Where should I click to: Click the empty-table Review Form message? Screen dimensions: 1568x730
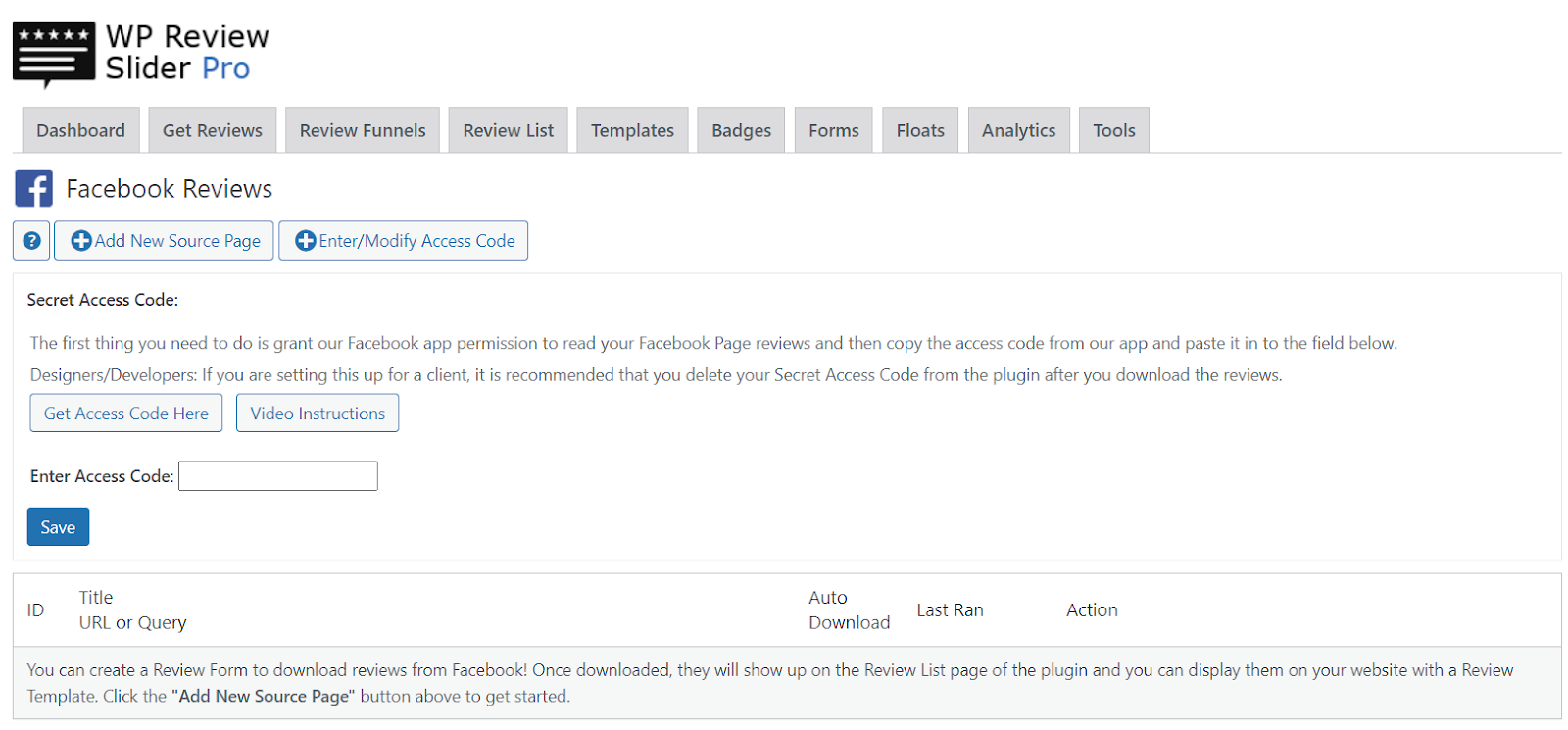770,683
